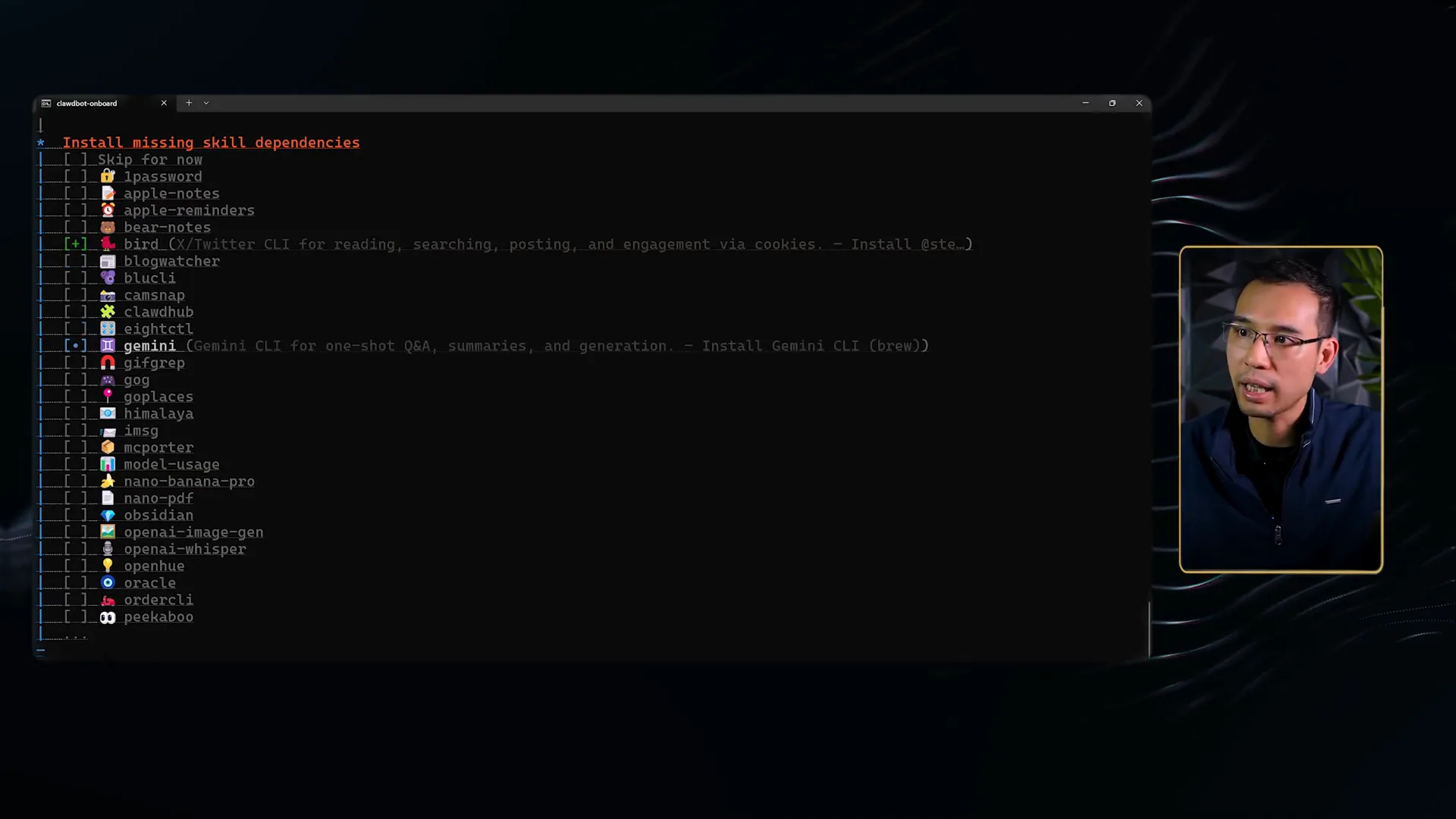
Task: Click the envelope icon beside imsg
Action: (x=108, y=431)
